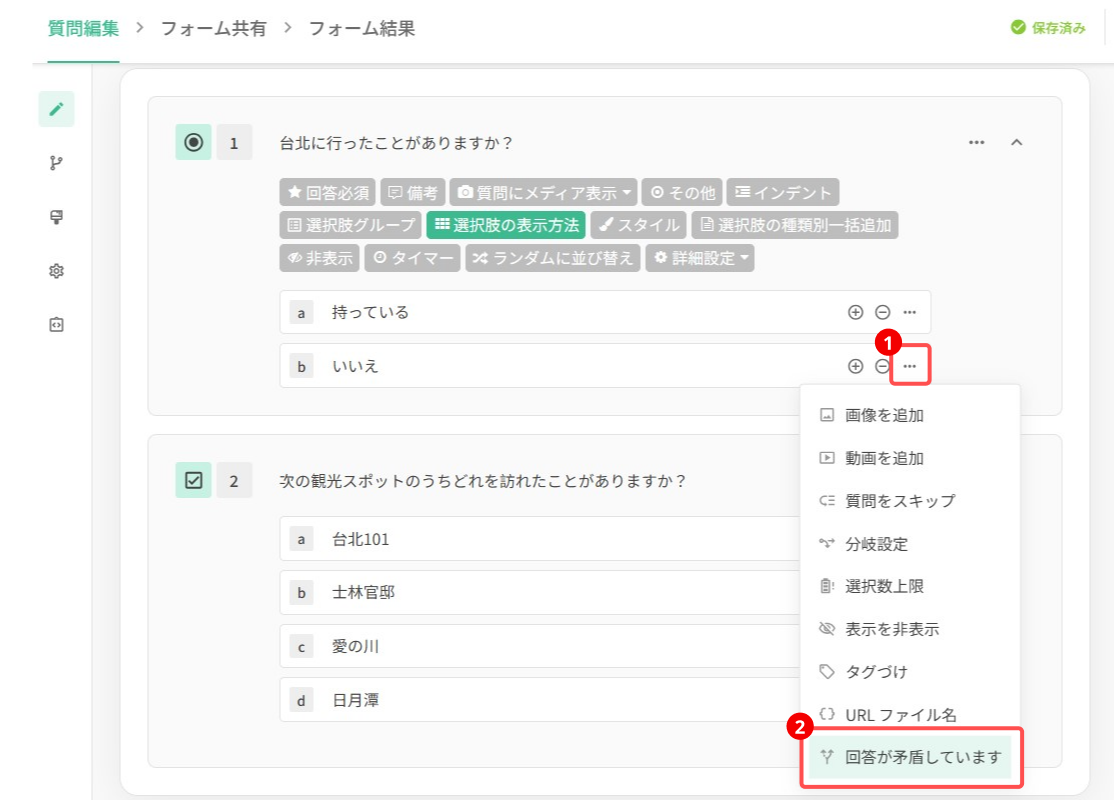Click the 'a' label of '台北101'
1114x800 pixels.
tap(301, 539)
